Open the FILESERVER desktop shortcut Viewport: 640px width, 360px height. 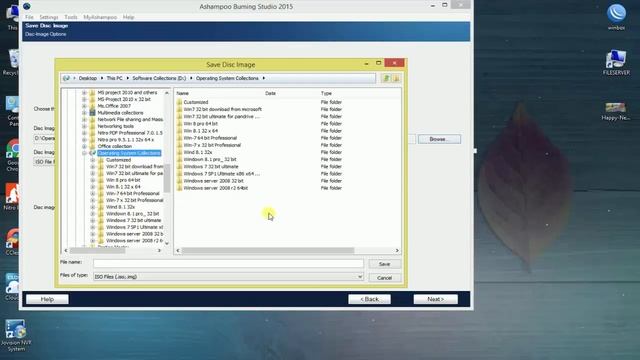616,62
